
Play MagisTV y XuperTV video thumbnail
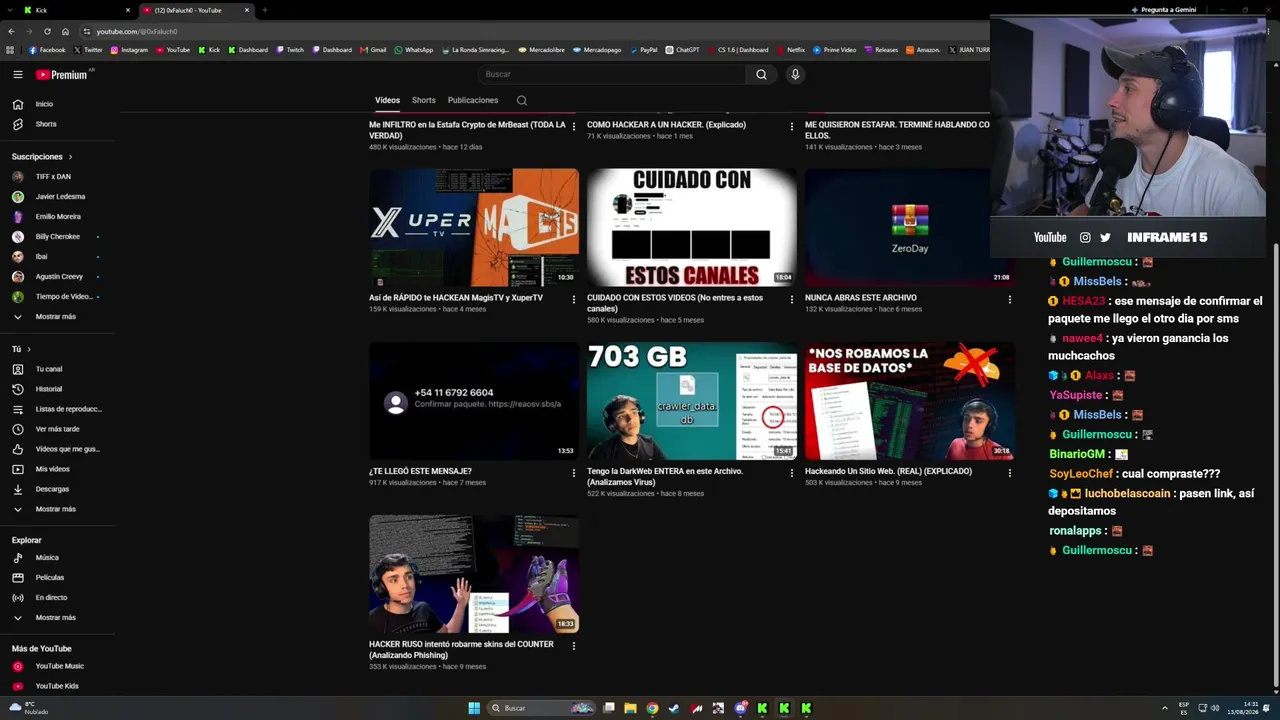tap(474, 228)
